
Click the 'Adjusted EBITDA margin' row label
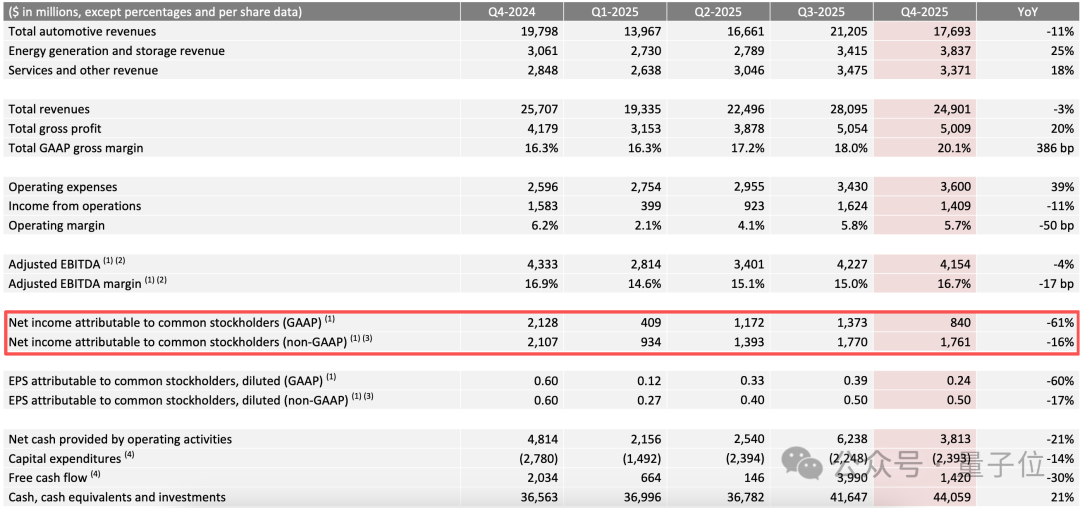coord(87,284)
